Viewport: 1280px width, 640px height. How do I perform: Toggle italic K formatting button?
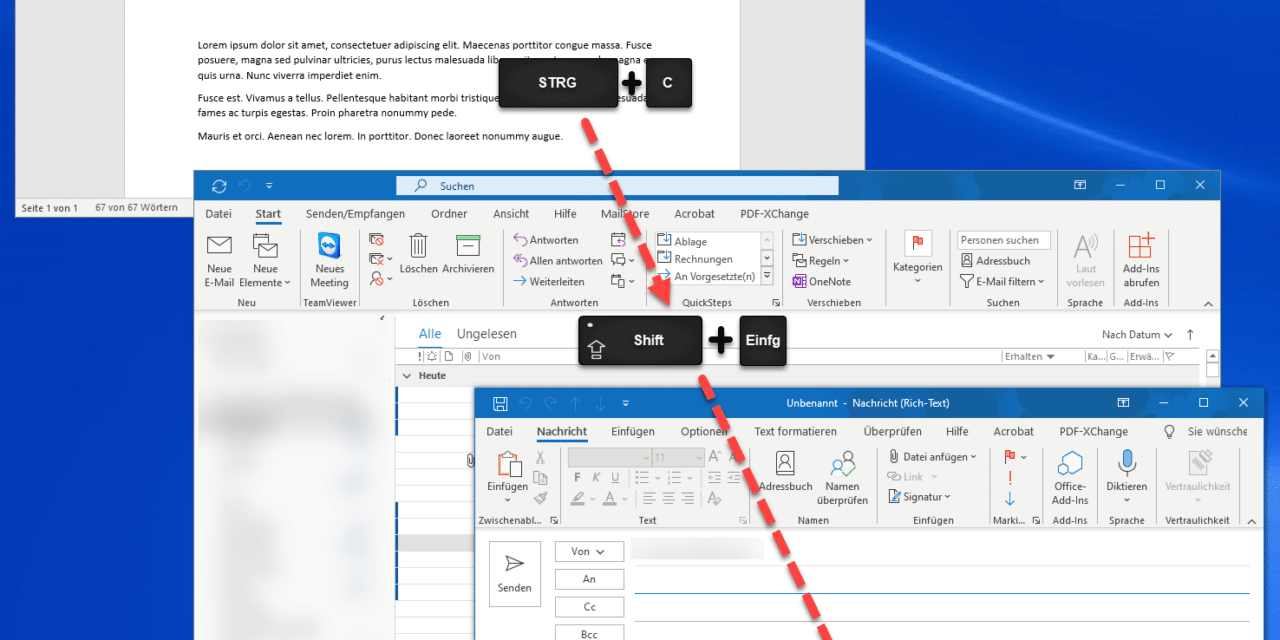(598, 477)
